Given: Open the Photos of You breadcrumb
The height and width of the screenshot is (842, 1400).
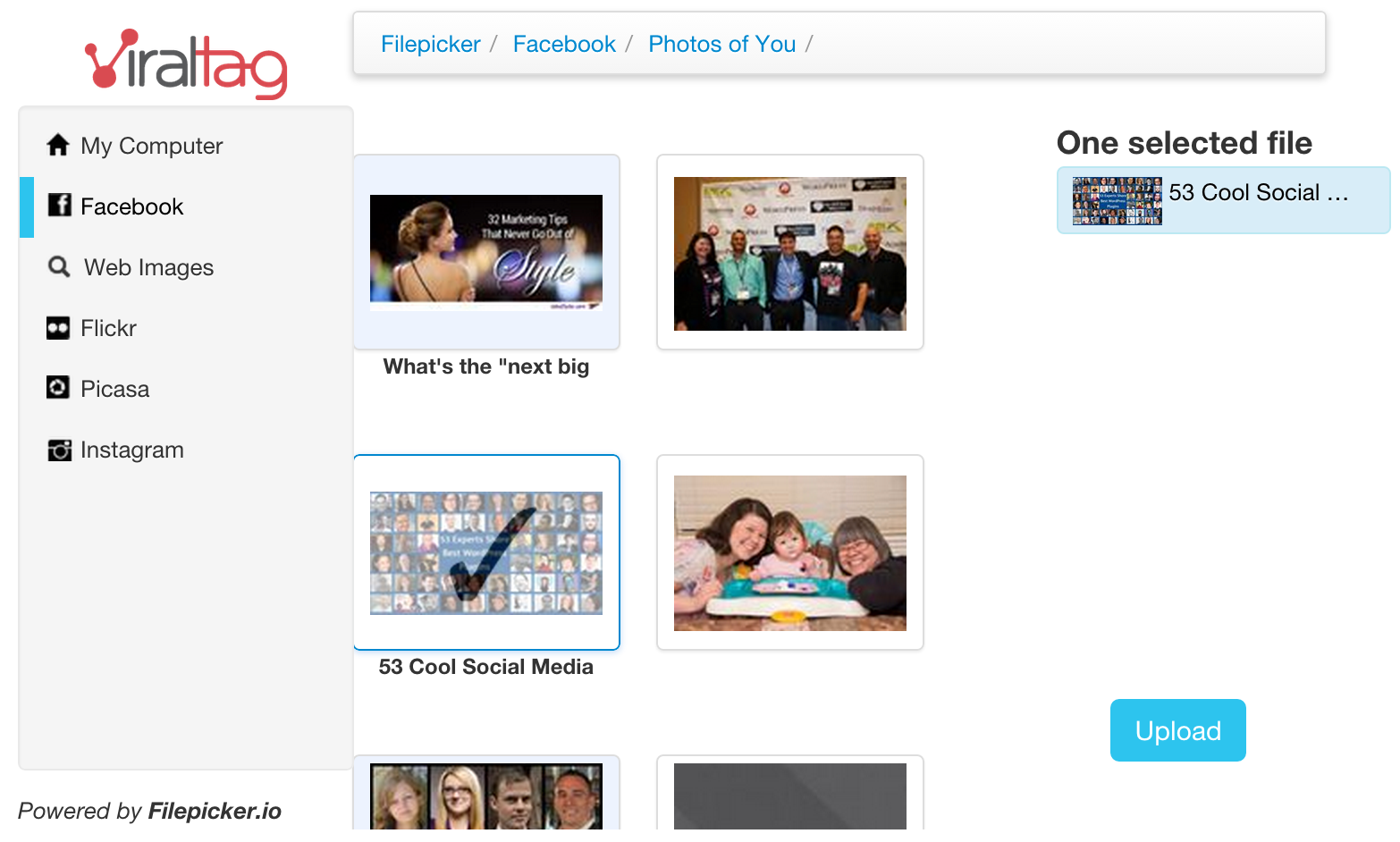Looking at the screenshot, I should 722,44.
